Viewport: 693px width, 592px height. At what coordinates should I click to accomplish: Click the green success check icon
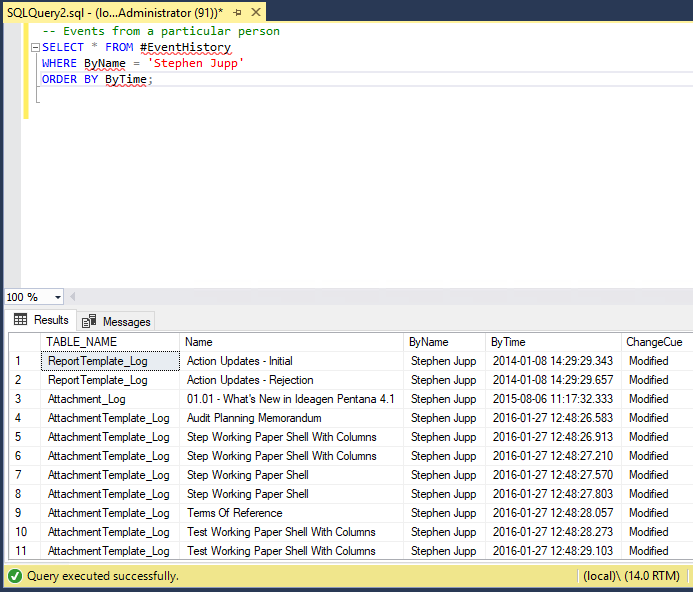[x=15, y=576]
